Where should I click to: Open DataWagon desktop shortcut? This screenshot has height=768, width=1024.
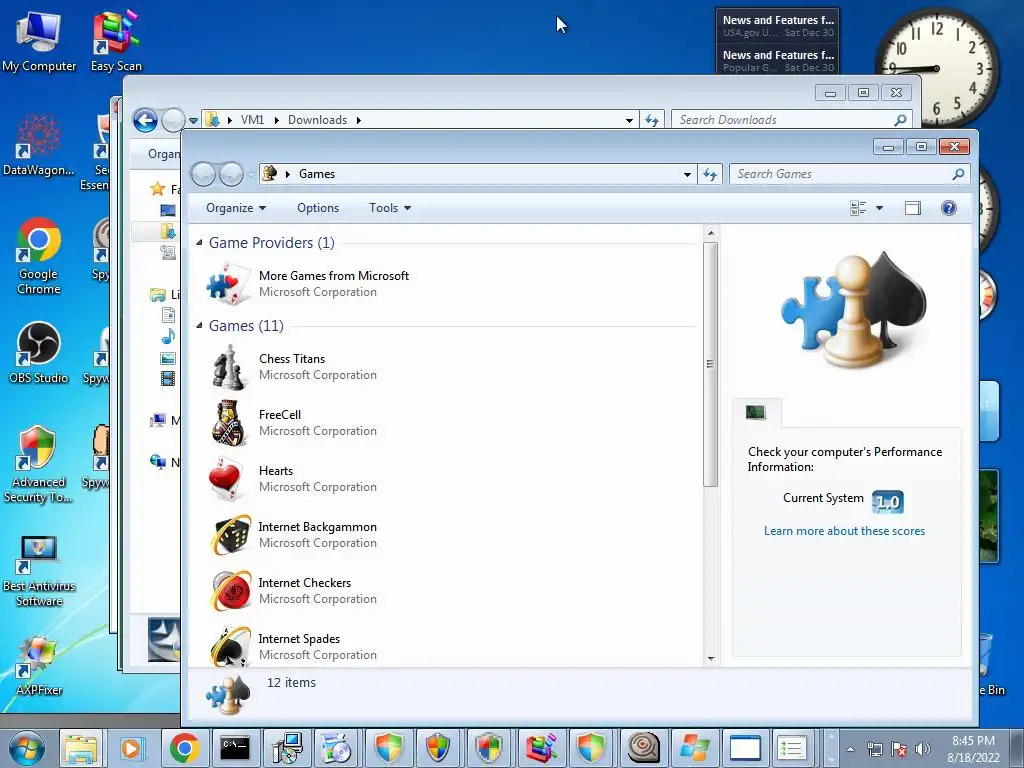coord(39,144)
